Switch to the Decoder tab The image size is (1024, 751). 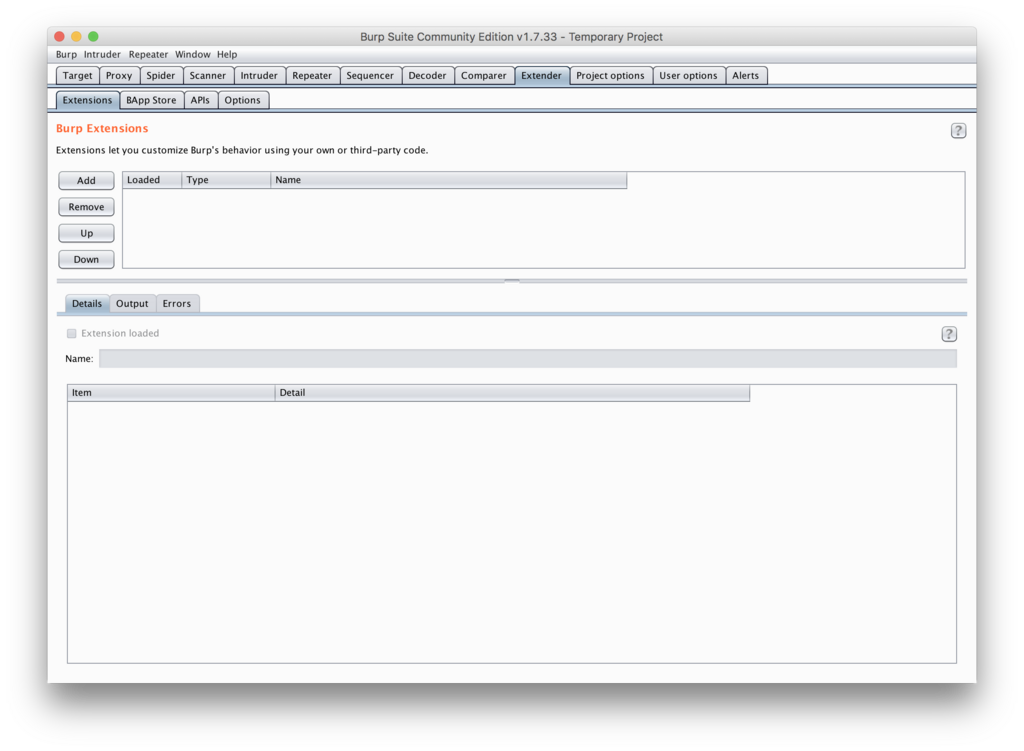click(427, 76)
